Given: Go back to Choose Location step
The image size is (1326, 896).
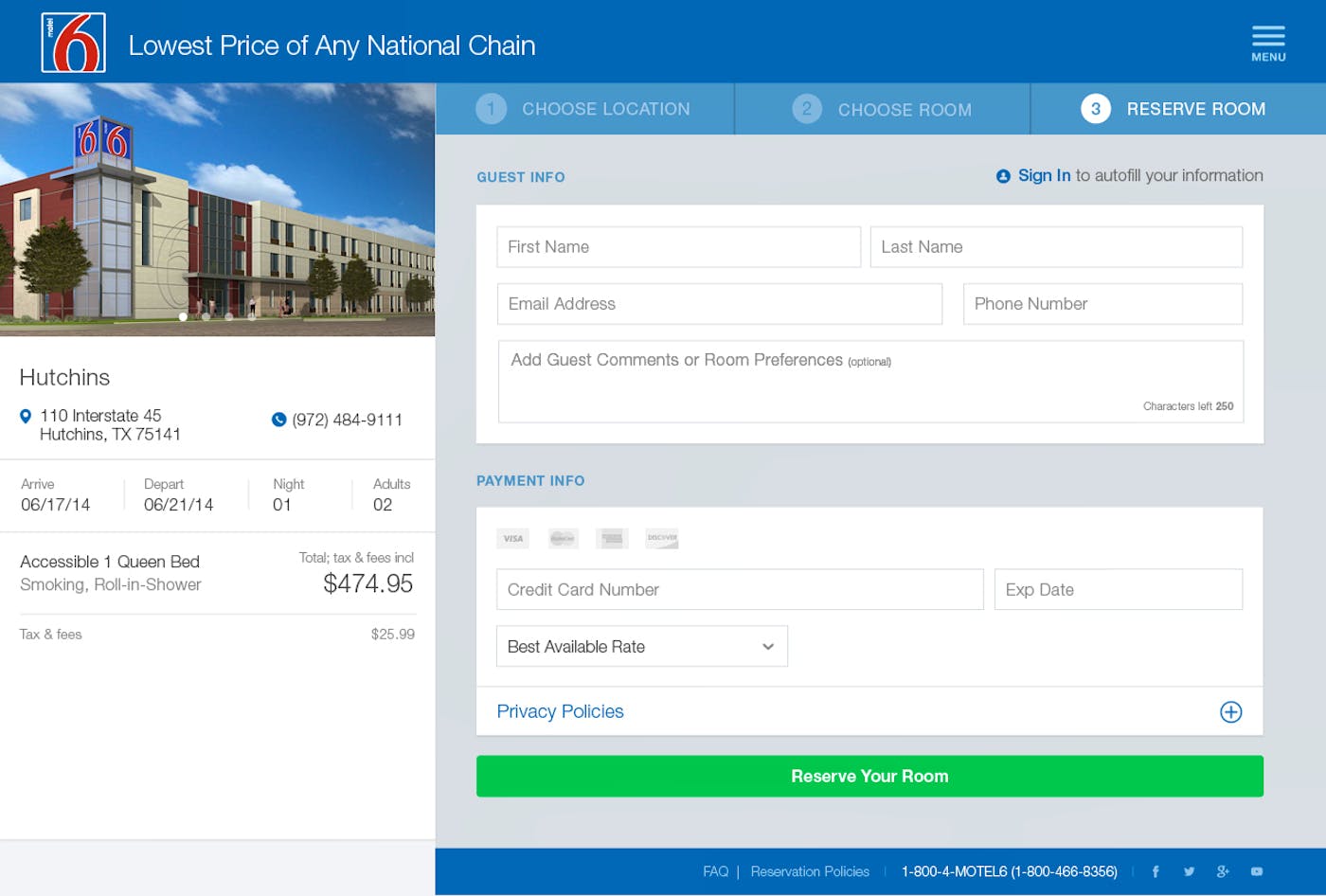Looking at the screenshot, I should tap(584, 109).
